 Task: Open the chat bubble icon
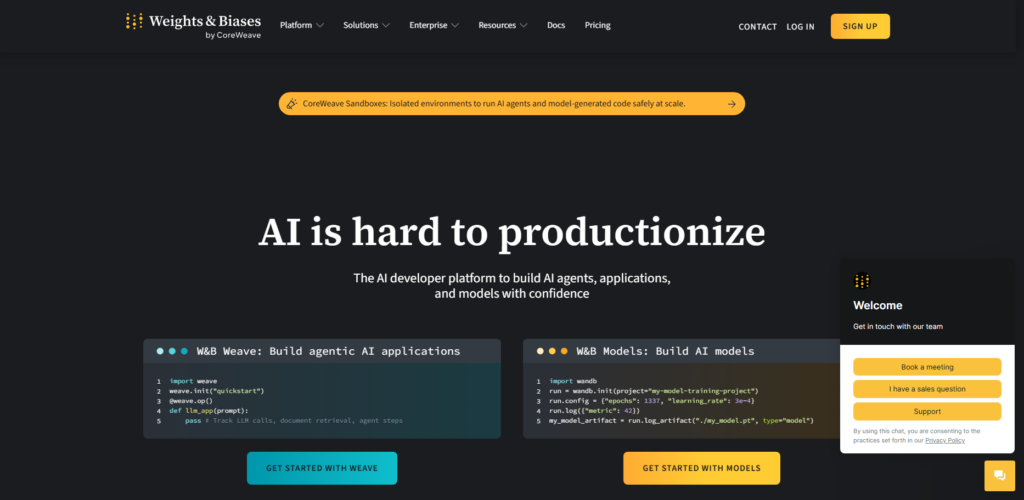coord(999,475)
